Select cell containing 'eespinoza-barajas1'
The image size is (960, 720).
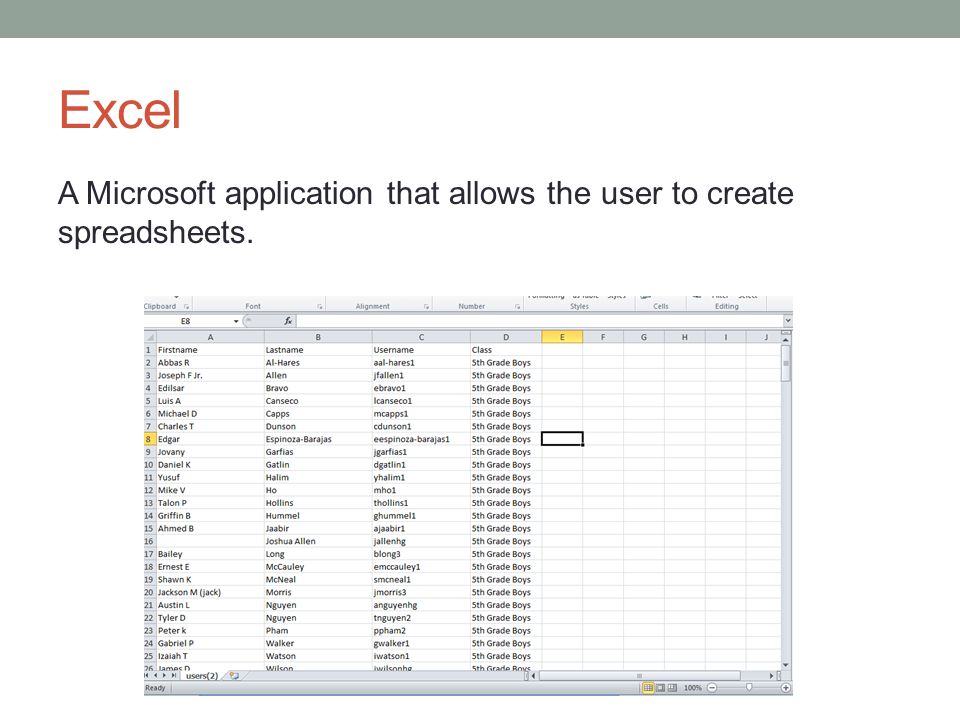(421, 439)
